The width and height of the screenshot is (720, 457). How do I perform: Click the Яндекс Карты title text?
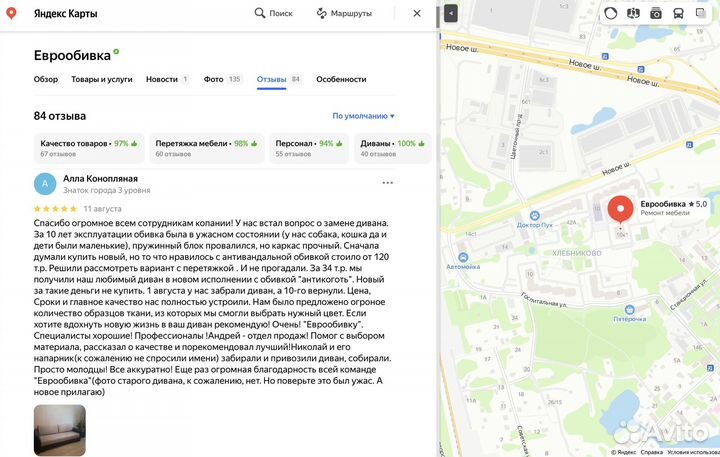point(65,13)
